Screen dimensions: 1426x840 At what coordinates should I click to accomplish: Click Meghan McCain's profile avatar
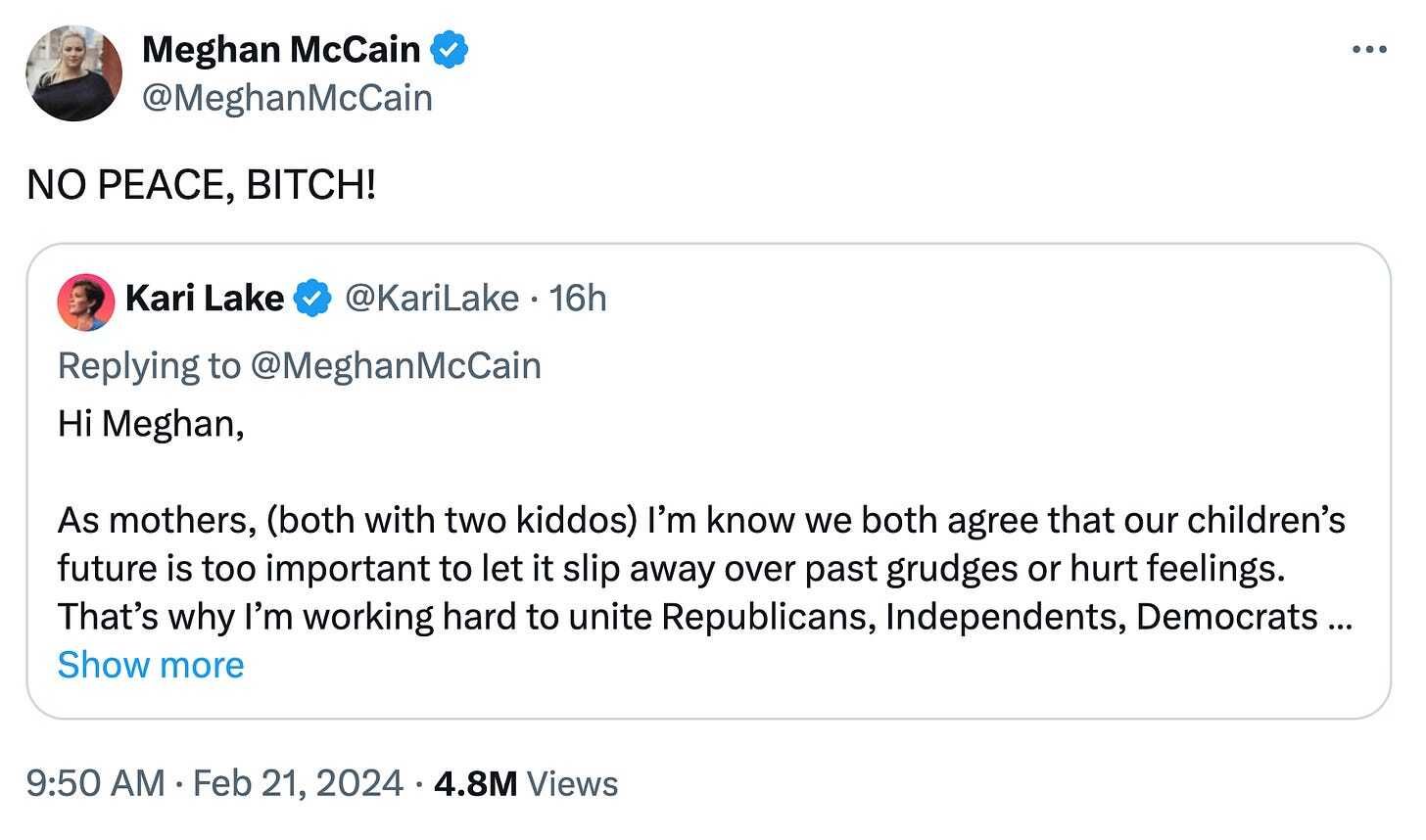[74, 73]
